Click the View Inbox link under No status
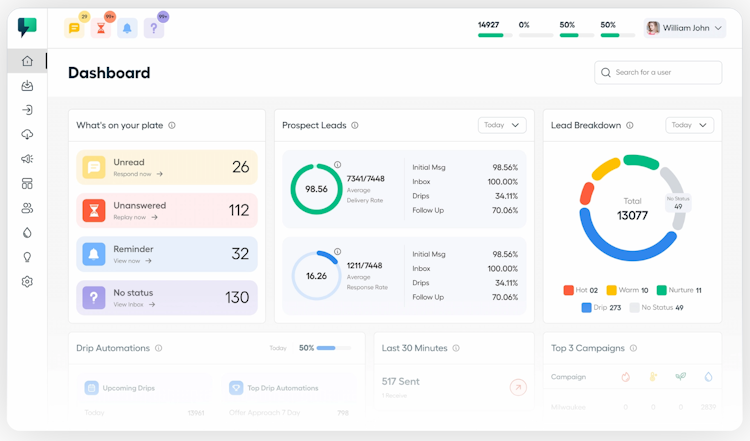The image size is (750, 441). 134,304
